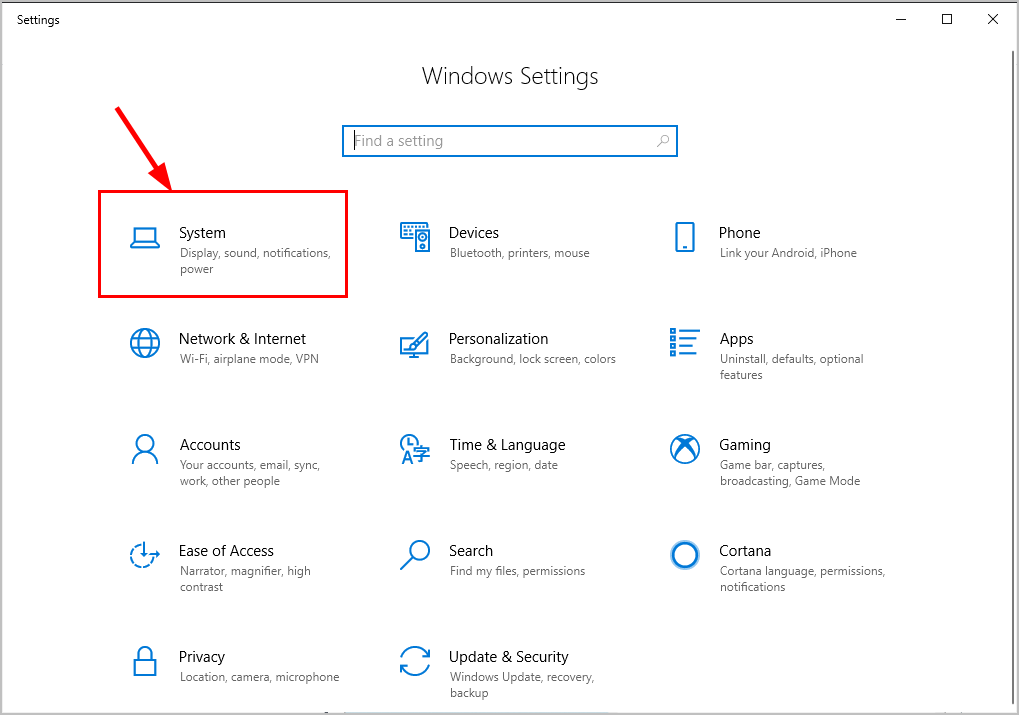Select the Search category title
Screen dimensions: 1019x715
coord(471,551)
